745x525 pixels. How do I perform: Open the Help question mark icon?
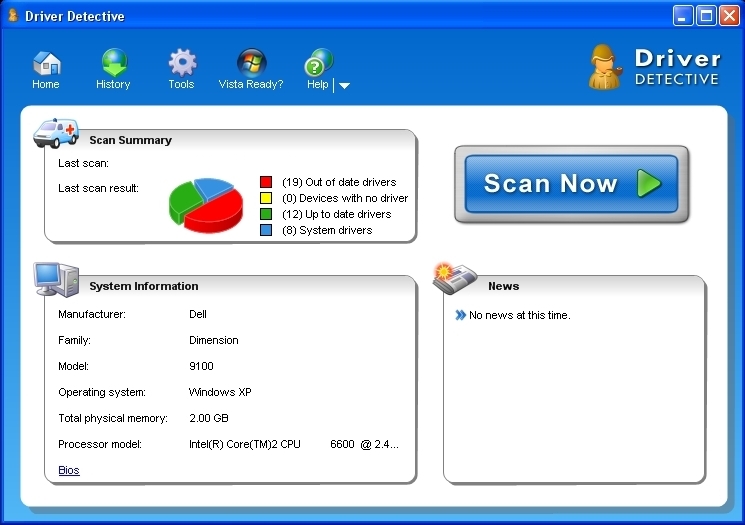(318, 63)
